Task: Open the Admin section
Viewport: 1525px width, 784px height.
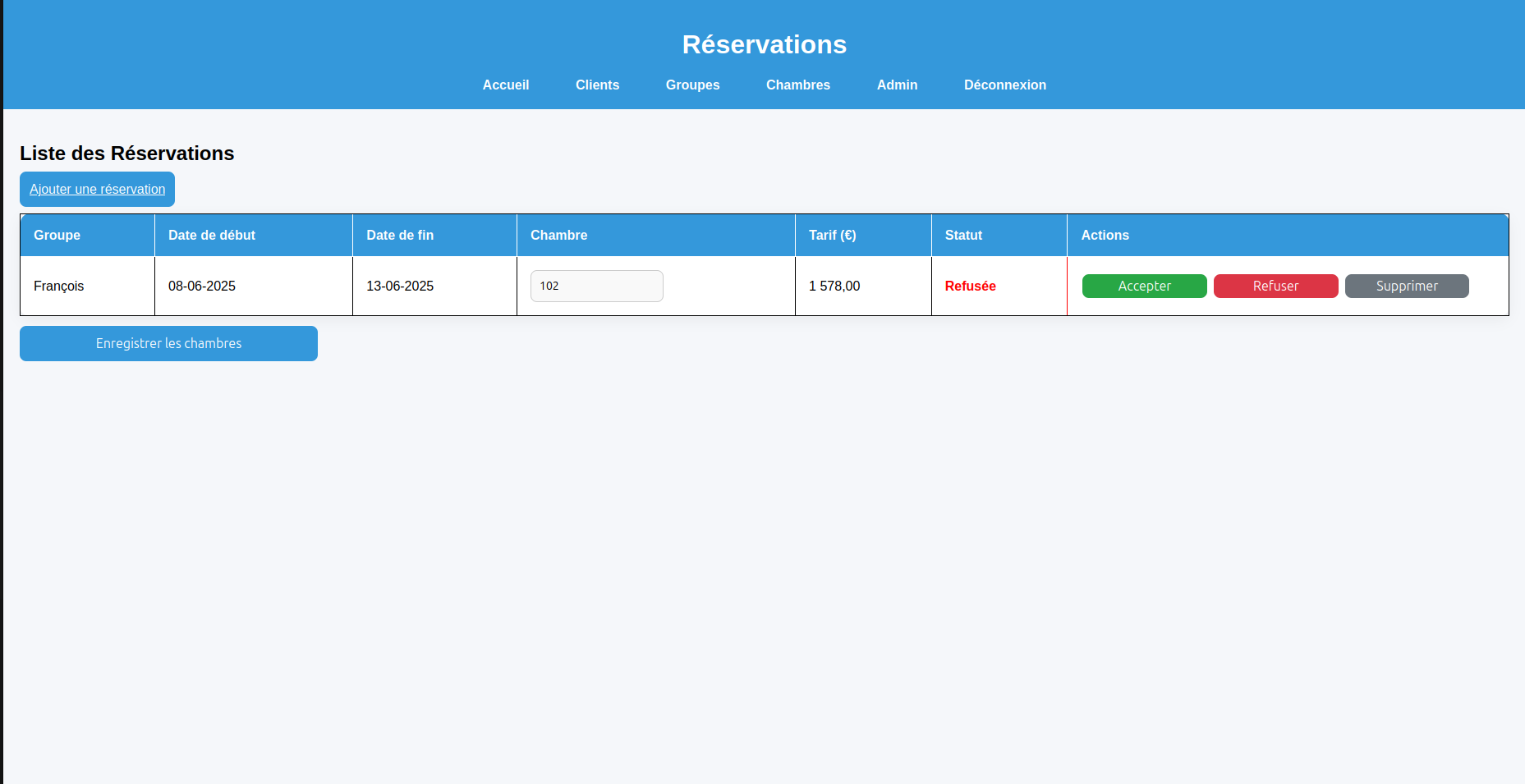Action: pyautogui.click(x=897, y=85)
